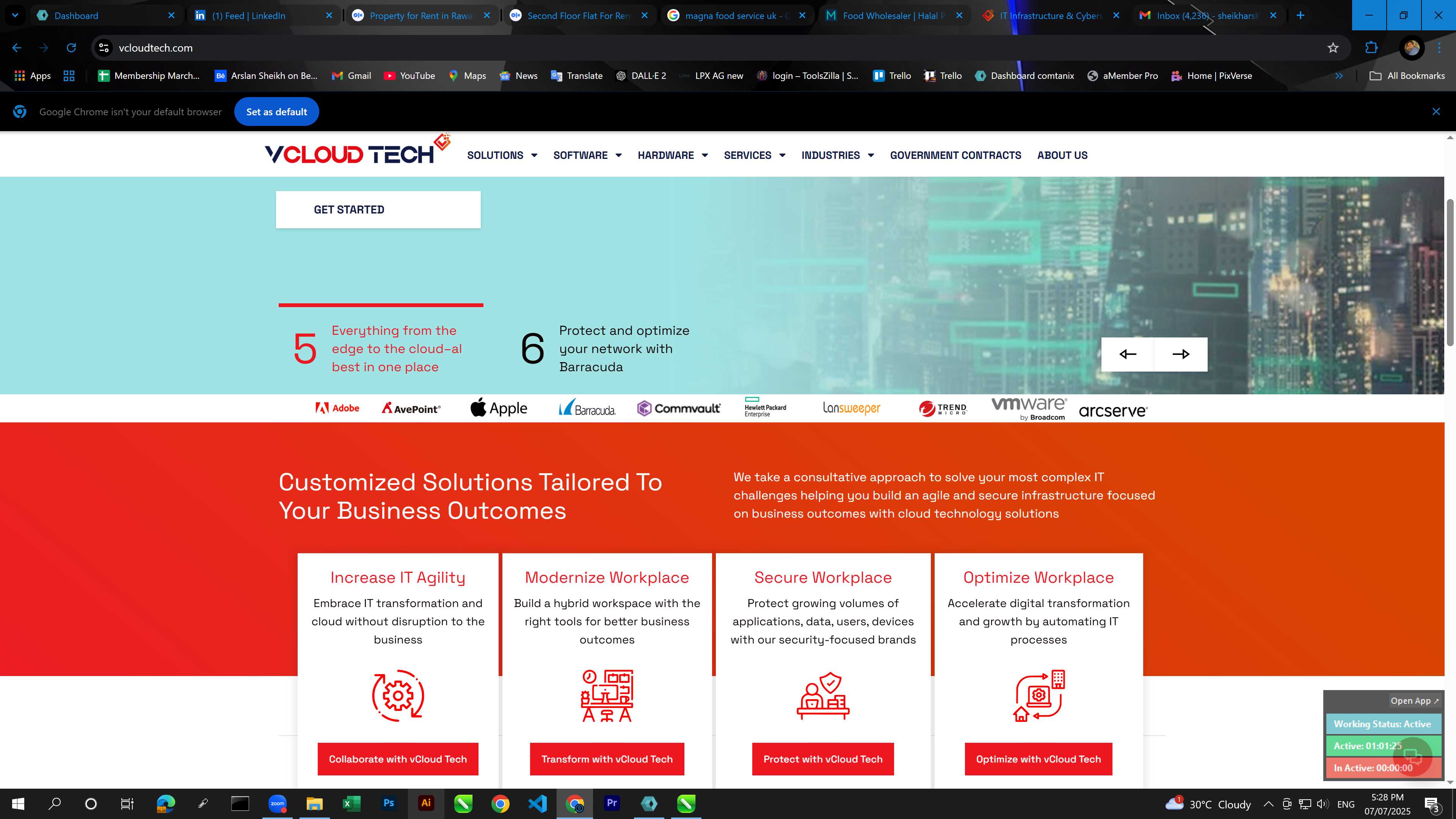The height and width of the screenshot is (819, 1456).
Task: Open the Chrome profile avatar
Action: point(1411,48)
